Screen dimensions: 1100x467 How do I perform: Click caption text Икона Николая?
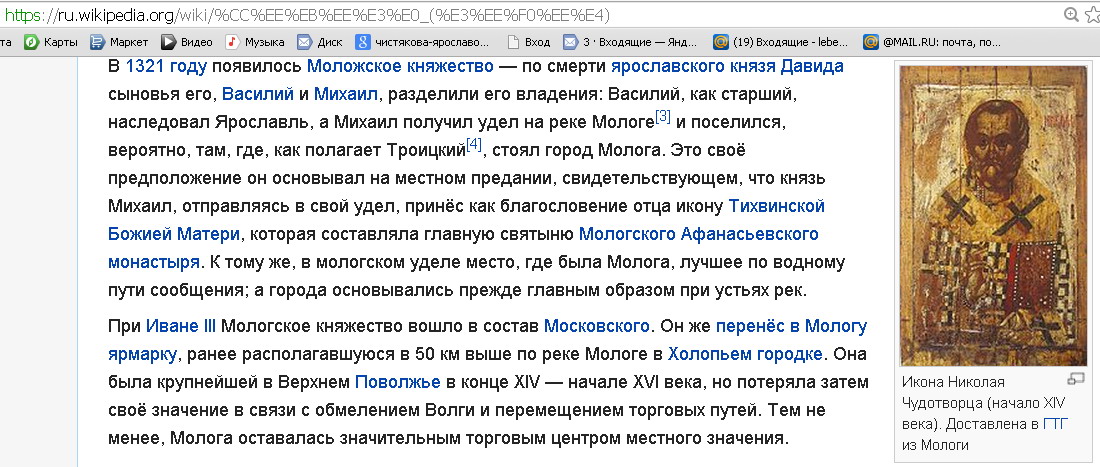pyautogui.click(x=954, y=382)
